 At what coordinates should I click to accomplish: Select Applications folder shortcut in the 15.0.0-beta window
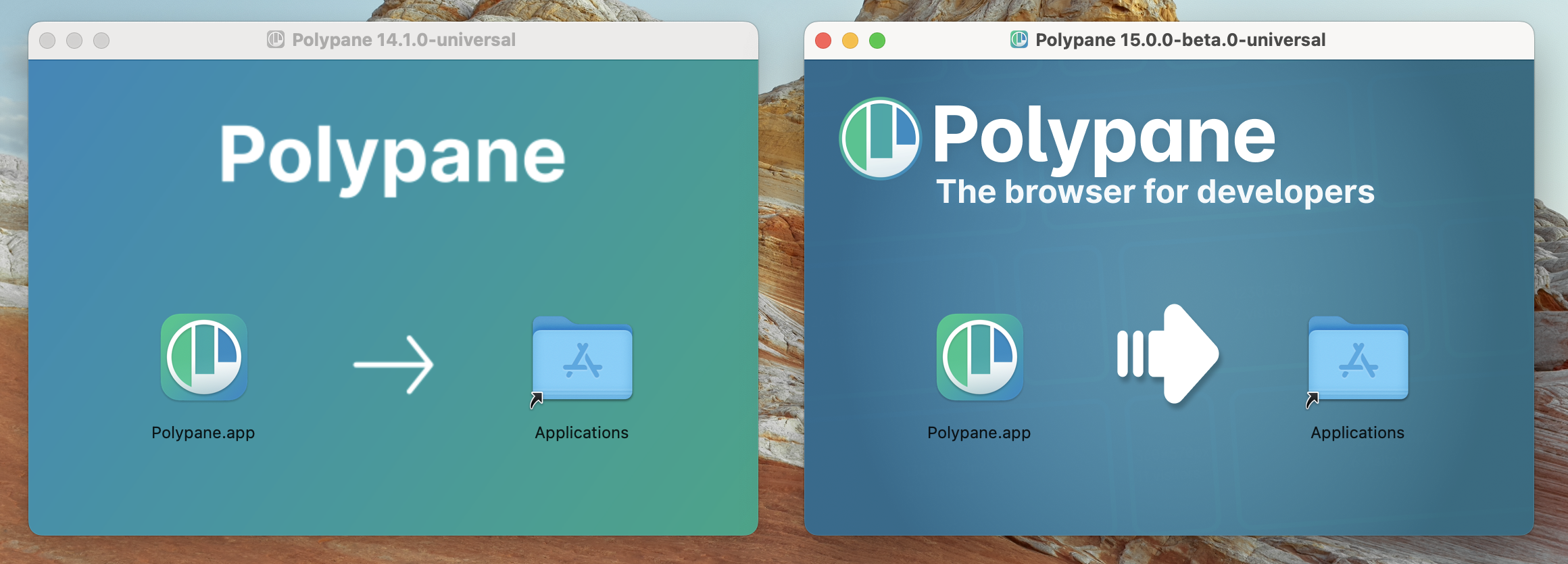1358,361
